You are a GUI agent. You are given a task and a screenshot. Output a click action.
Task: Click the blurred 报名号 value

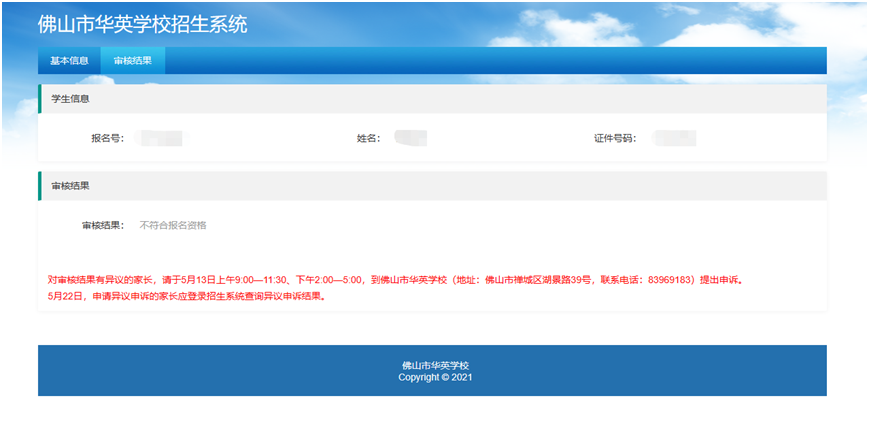(159, 139)
